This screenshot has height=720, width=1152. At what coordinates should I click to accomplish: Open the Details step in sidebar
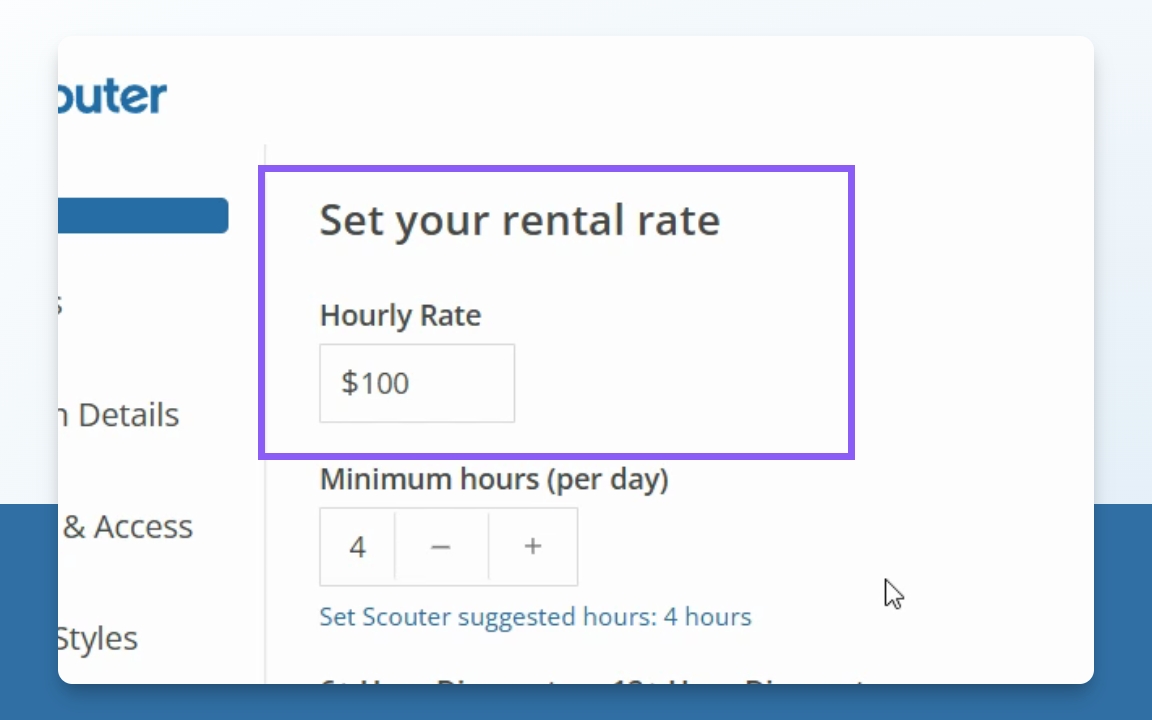[119, 415]
